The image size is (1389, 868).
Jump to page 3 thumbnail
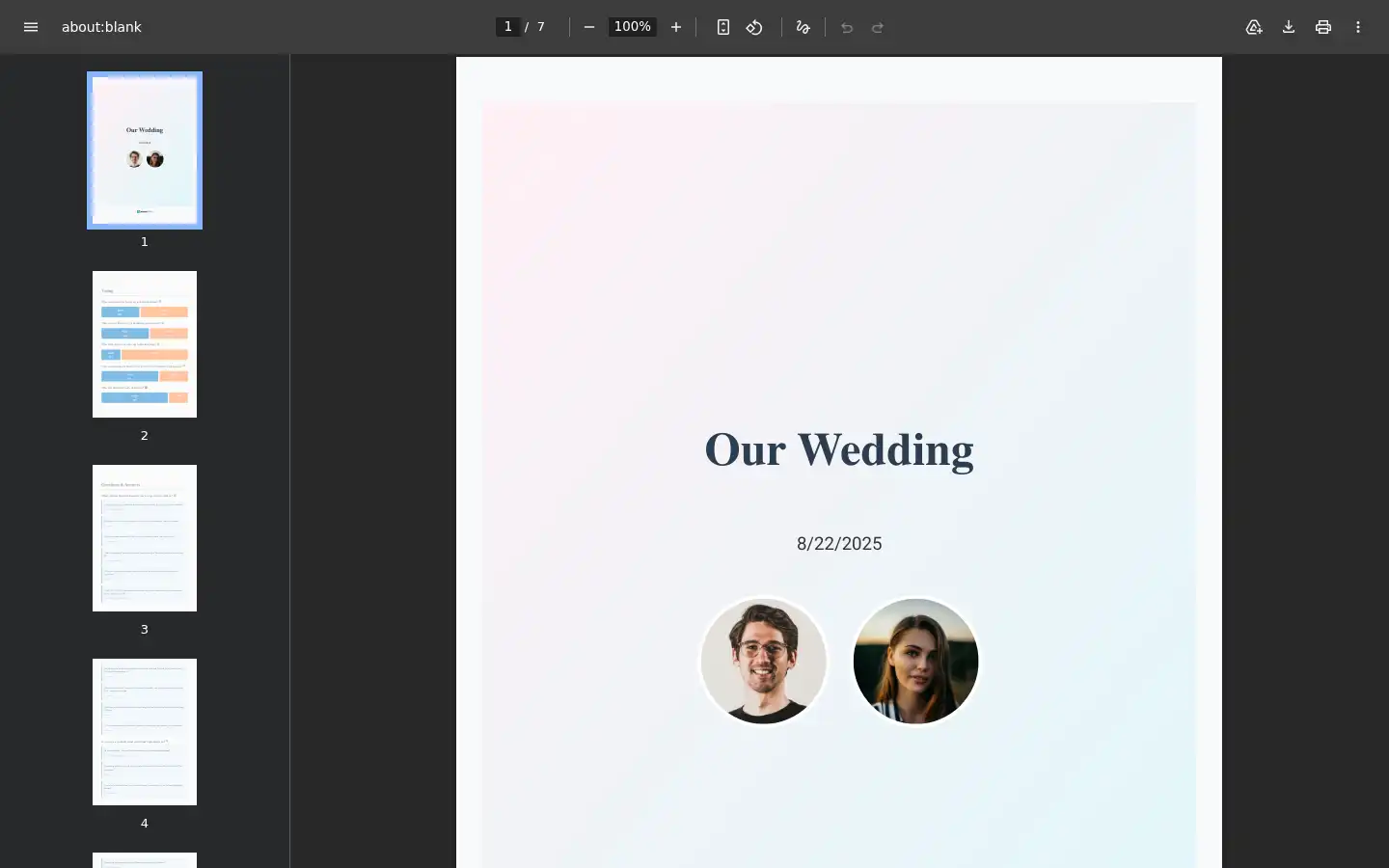click(x=145, y=538)
